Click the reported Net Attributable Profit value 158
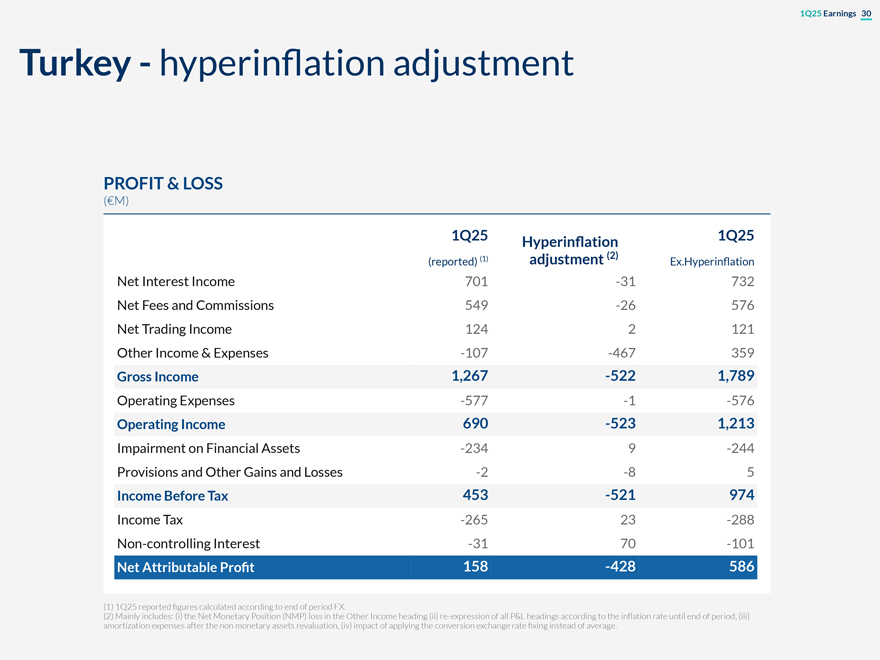This screenshot has width=880, height=660. point(475,566)
